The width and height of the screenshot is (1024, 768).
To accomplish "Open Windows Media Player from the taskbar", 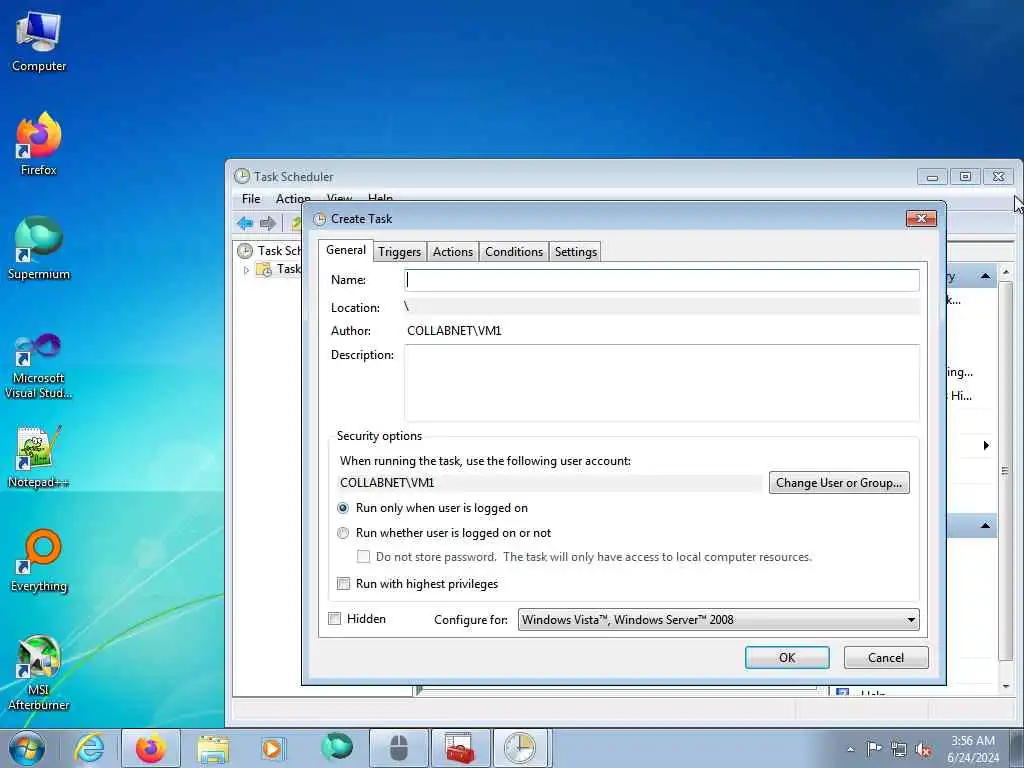I will [272, 748].
